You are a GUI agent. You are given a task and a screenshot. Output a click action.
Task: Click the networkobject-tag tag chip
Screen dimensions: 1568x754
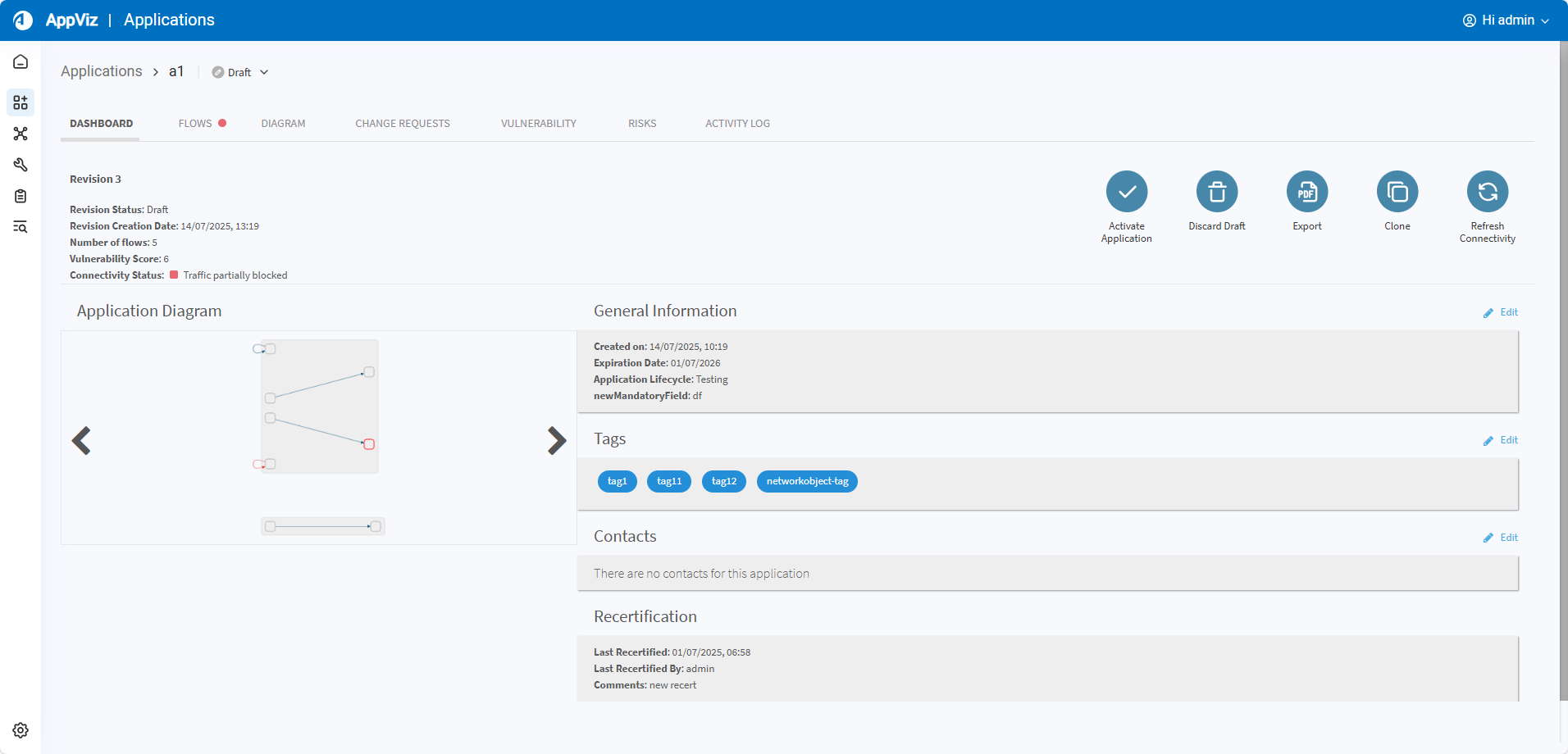click(807, 481)
